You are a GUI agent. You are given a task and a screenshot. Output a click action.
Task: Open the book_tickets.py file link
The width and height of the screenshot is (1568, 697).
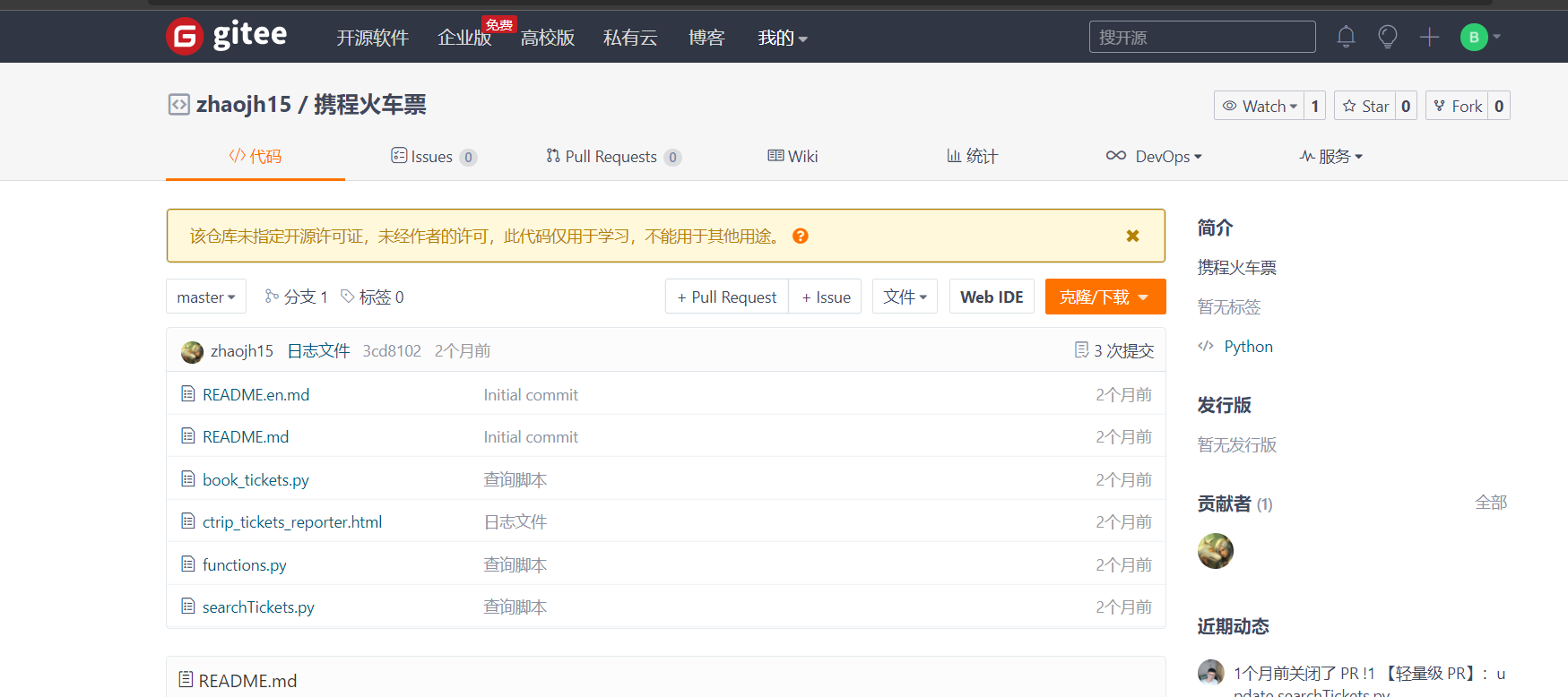256,479
